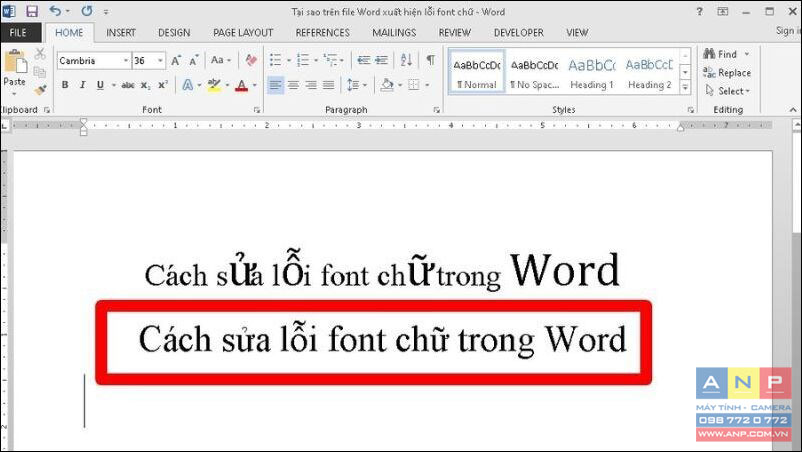Switch to the REVIEW tab

pyautogui.click(x=454, y=33)
